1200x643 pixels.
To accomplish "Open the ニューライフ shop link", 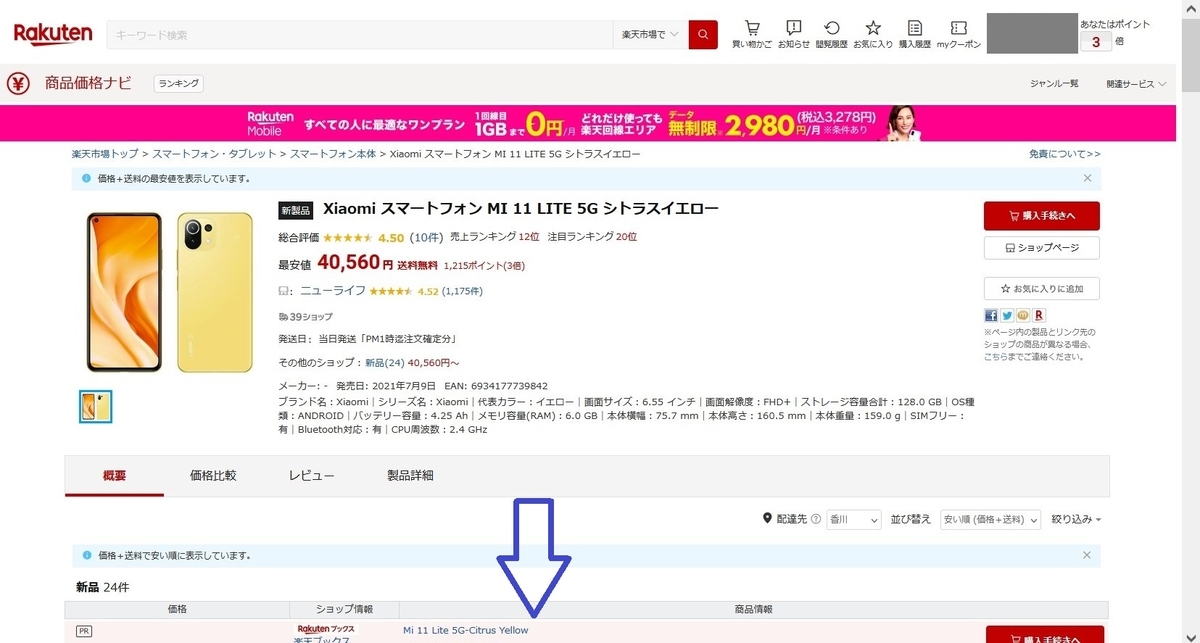I will pos(332,291).
